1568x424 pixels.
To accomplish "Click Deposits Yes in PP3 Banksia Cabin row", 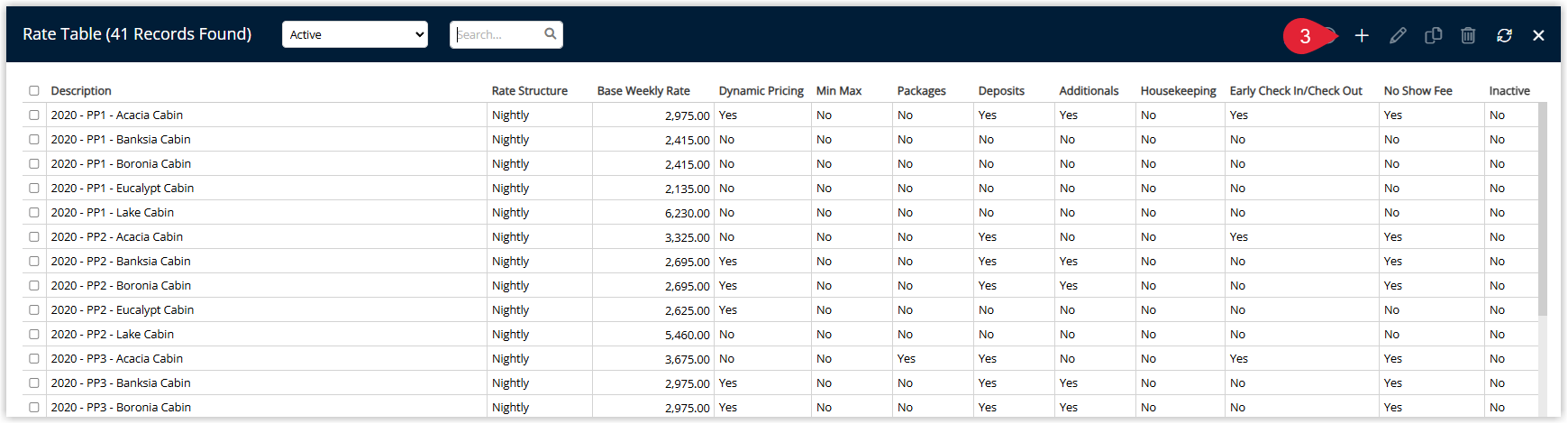I will click(988, 383).
